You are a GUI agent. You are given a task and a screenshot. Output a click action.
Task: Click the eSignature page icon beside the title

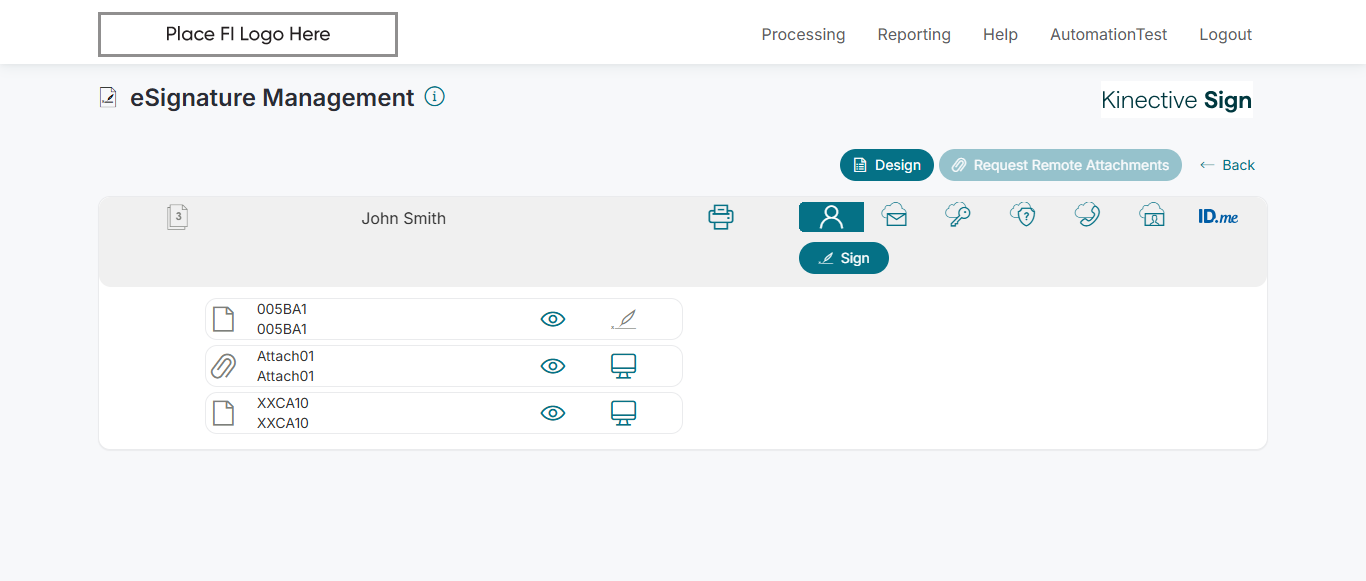[108, 97]
